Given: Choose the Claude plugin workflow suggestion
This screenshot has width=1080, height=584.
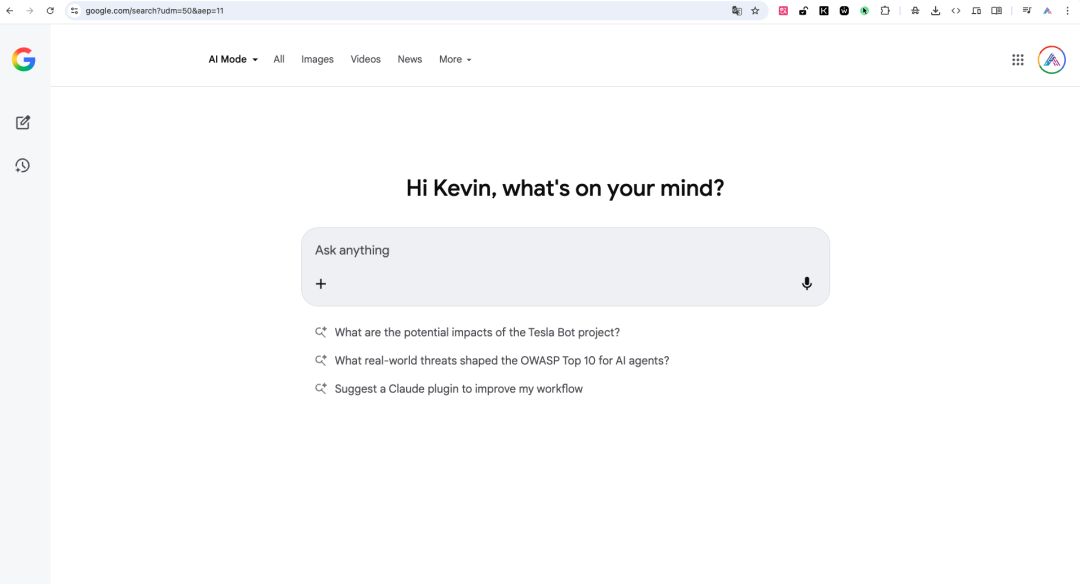Looking at the screenshot, I should 458,389.
